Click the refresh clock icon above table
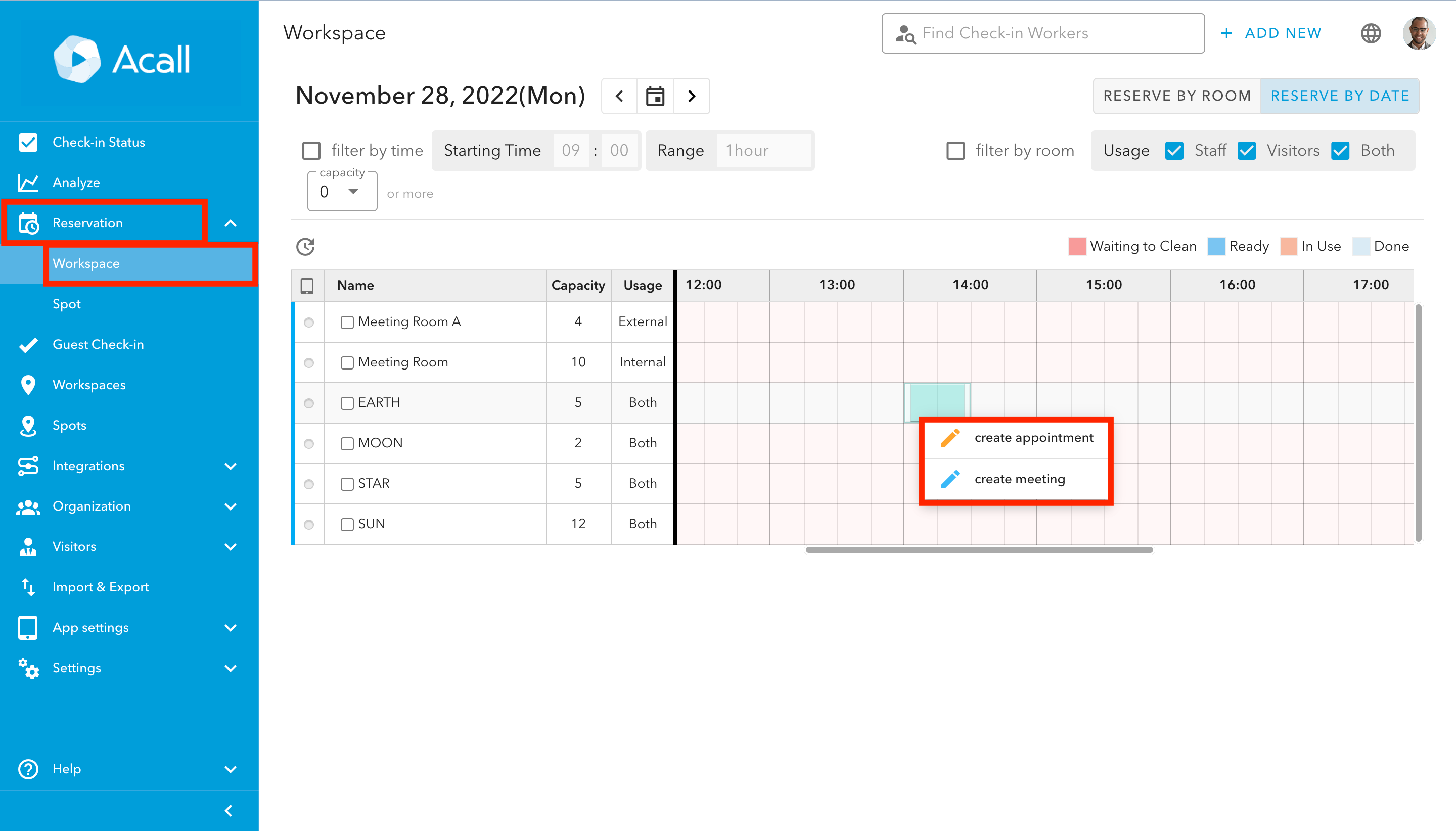Screen dimensions: 1456x831 [x=305, y=247]
